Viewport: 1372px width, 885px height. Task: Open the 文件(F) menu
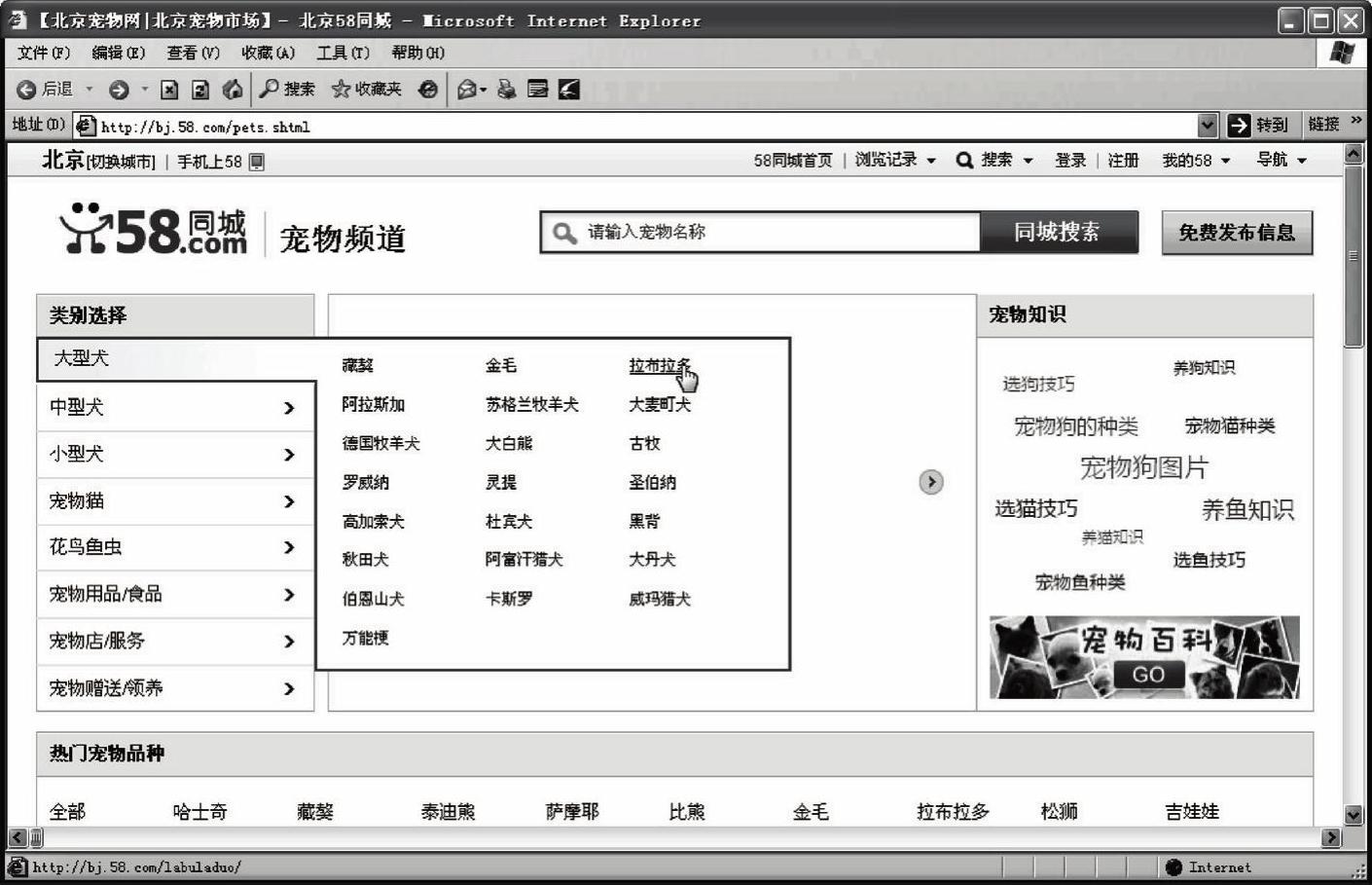pos(44,53)
